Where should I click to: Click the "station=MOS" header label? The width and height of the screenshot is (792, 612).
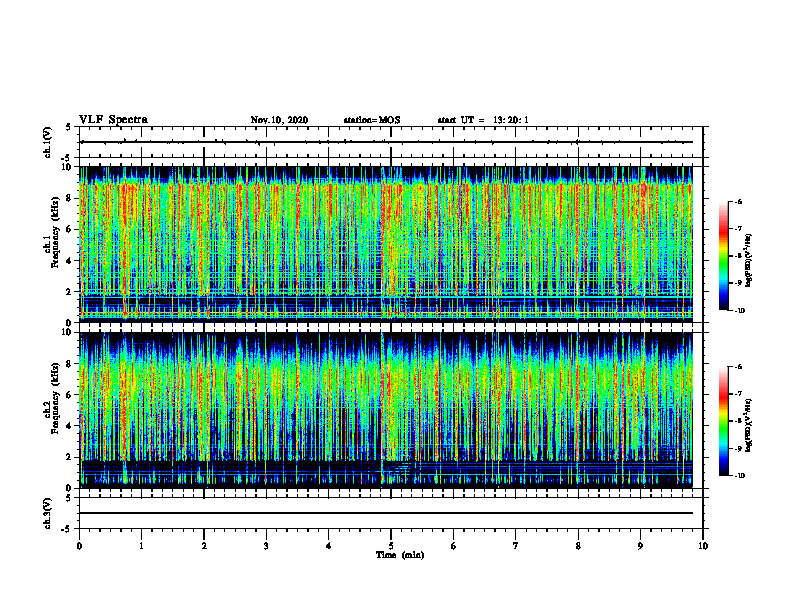click(372, 120)
